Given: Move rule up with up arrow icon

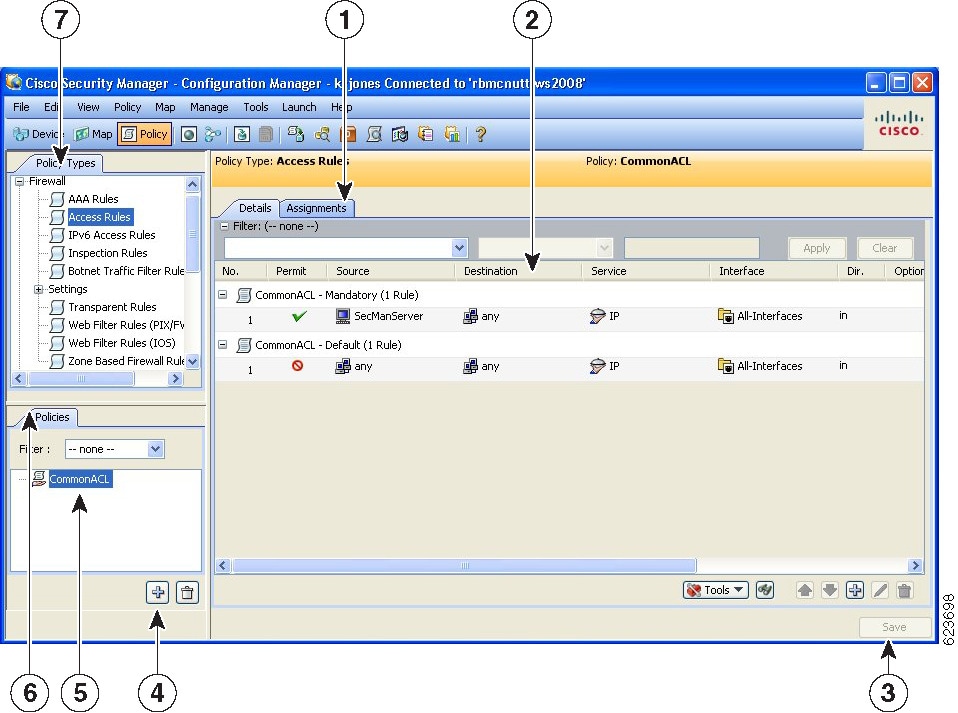Looking at the screenshot, I should [x=805, y=590].
